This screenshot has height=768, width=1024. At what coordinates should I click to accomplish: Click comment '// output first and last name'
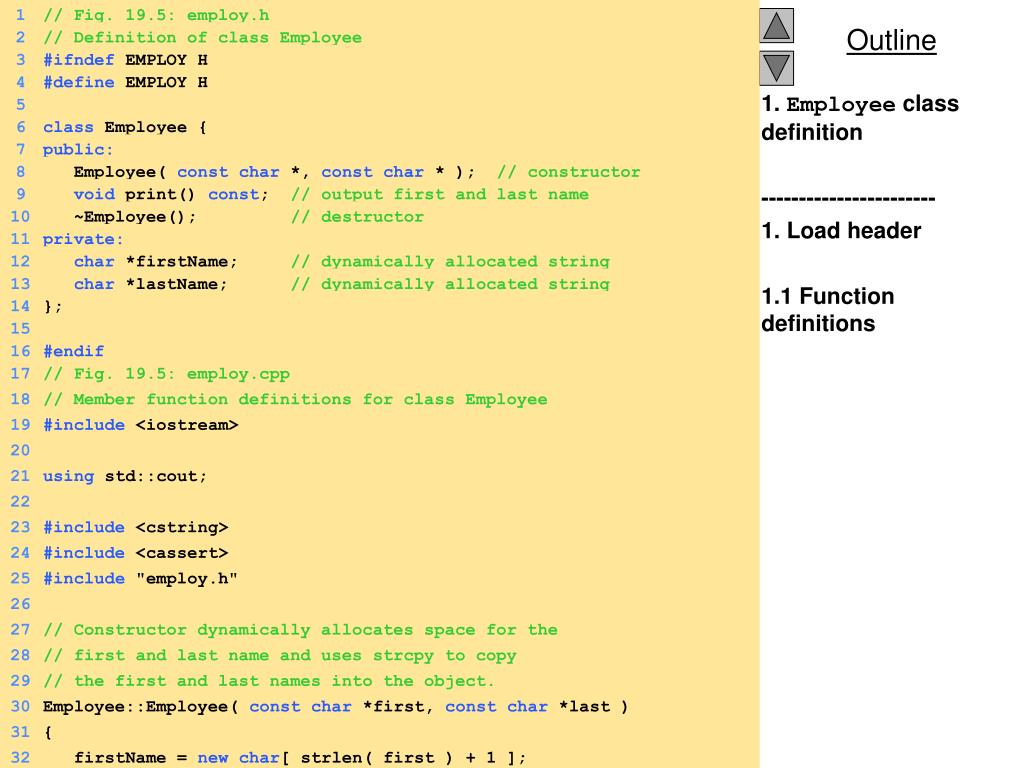click(440, 195)
